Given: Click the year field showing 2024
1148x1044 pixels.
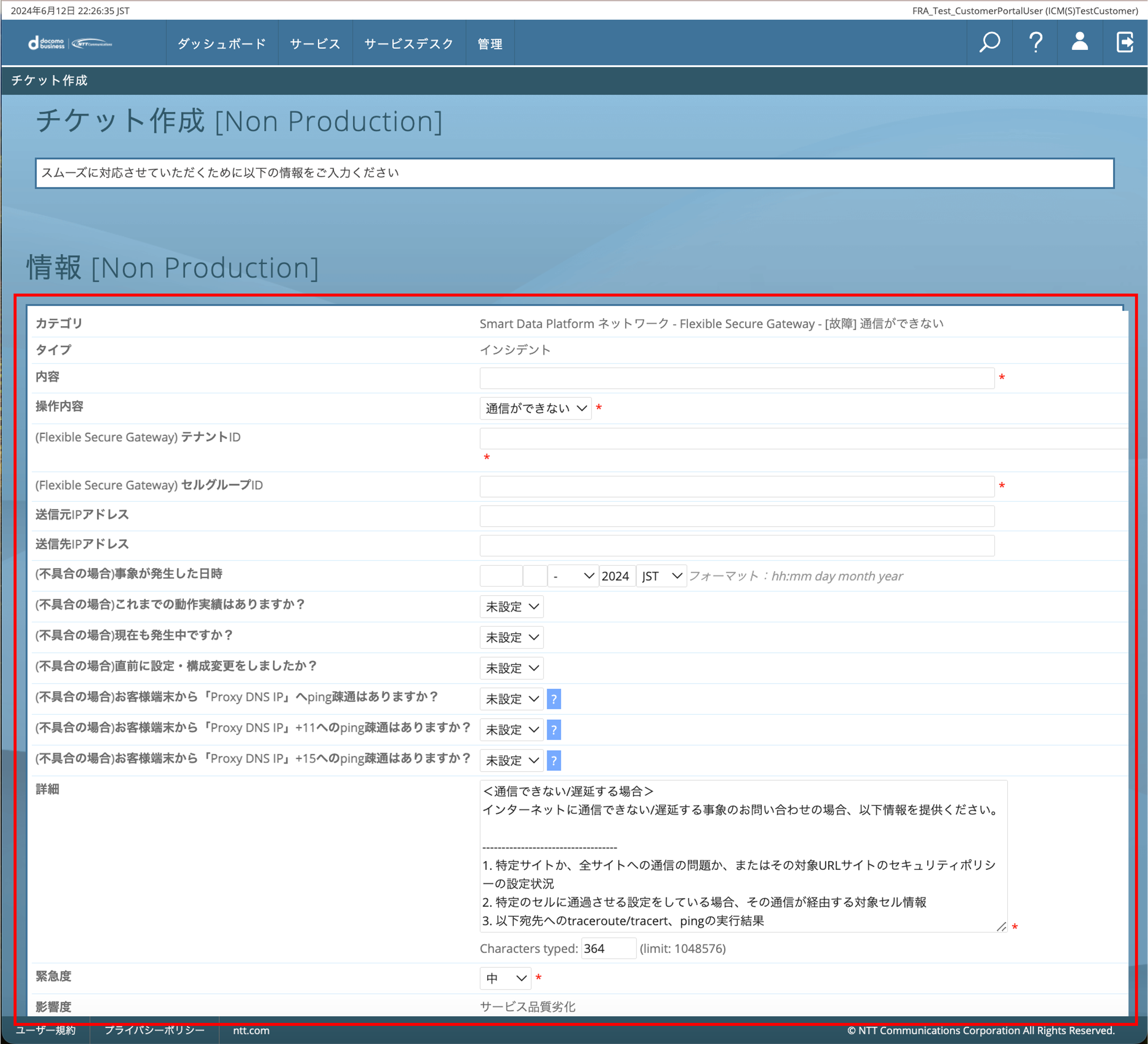Looking at the screenshot, I should (x=617, y=576).
